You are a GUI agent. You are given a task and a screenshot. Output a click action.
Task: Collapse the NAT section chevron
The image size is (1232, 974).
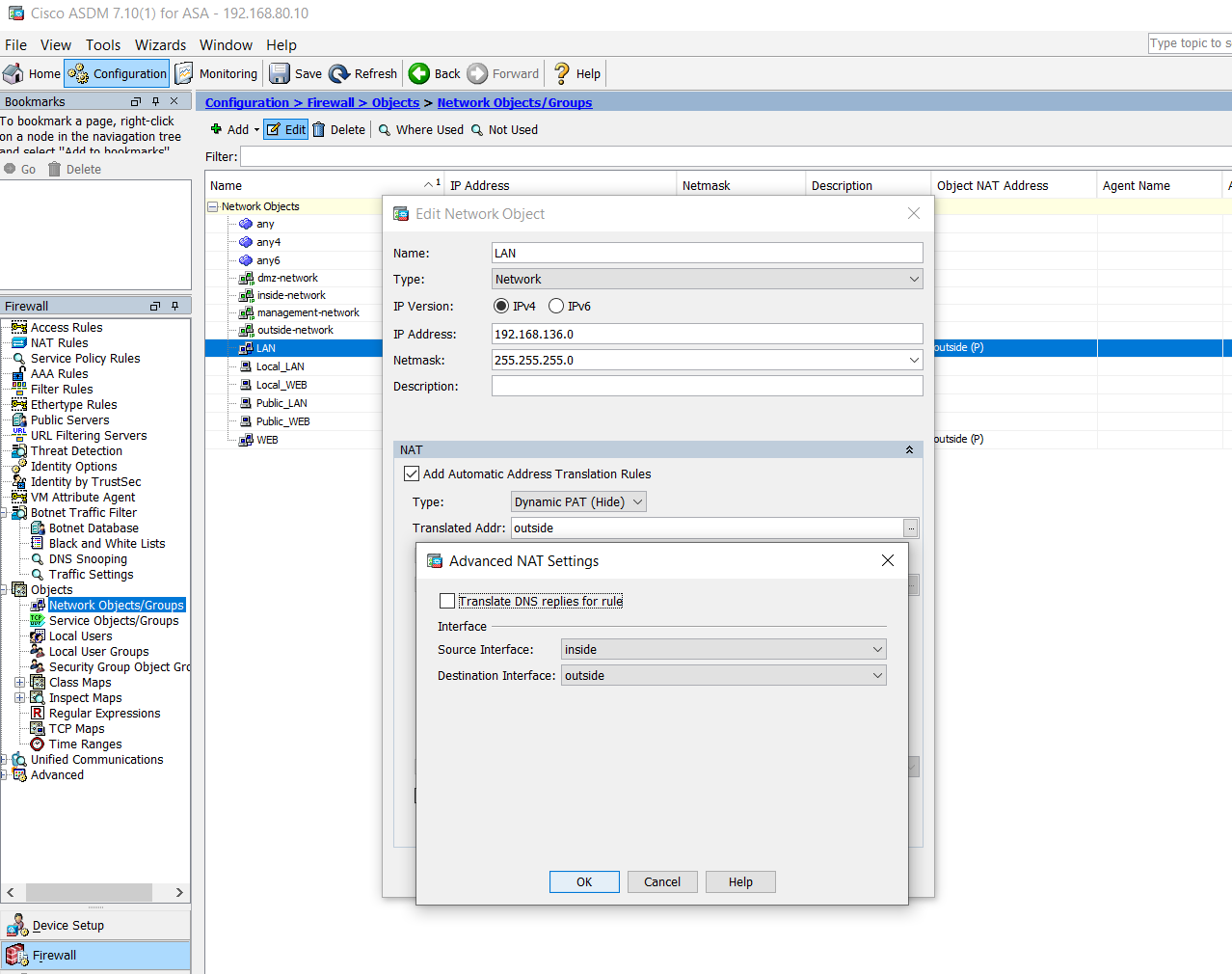click(909, 450)
